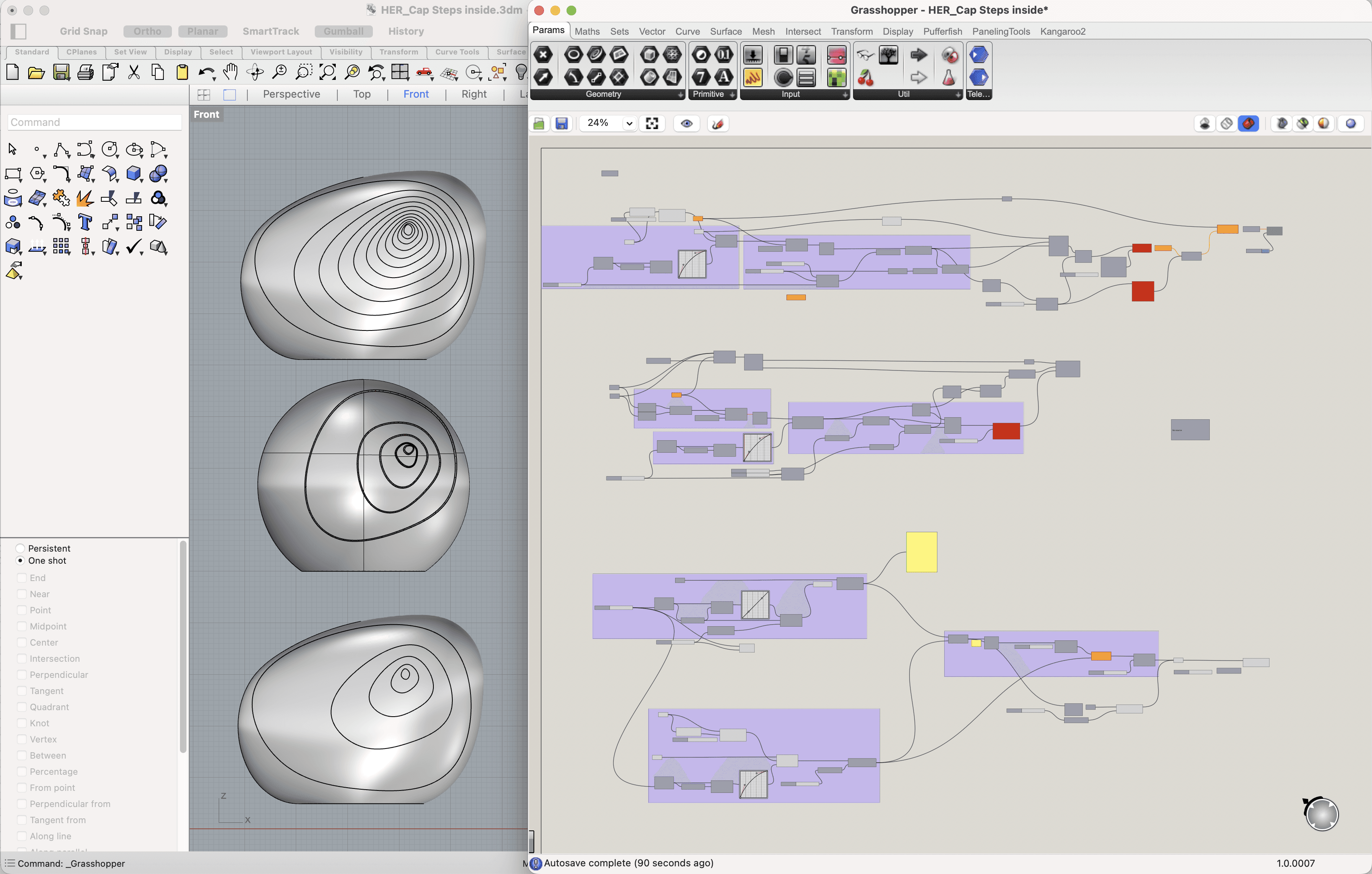Viewport: 1372px width, 874px height.
Task: Toggle Grasshopper canvas preview eye button
Action: (x=686, y=123)
